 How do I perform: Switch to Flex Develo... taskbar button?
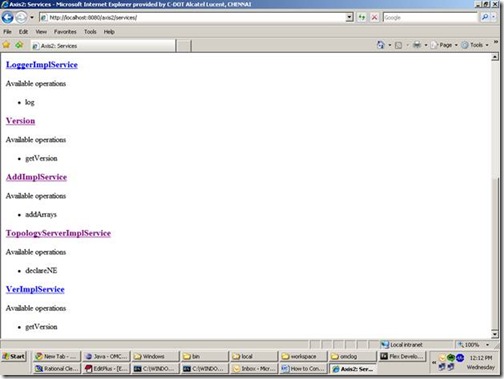[402, 356]
